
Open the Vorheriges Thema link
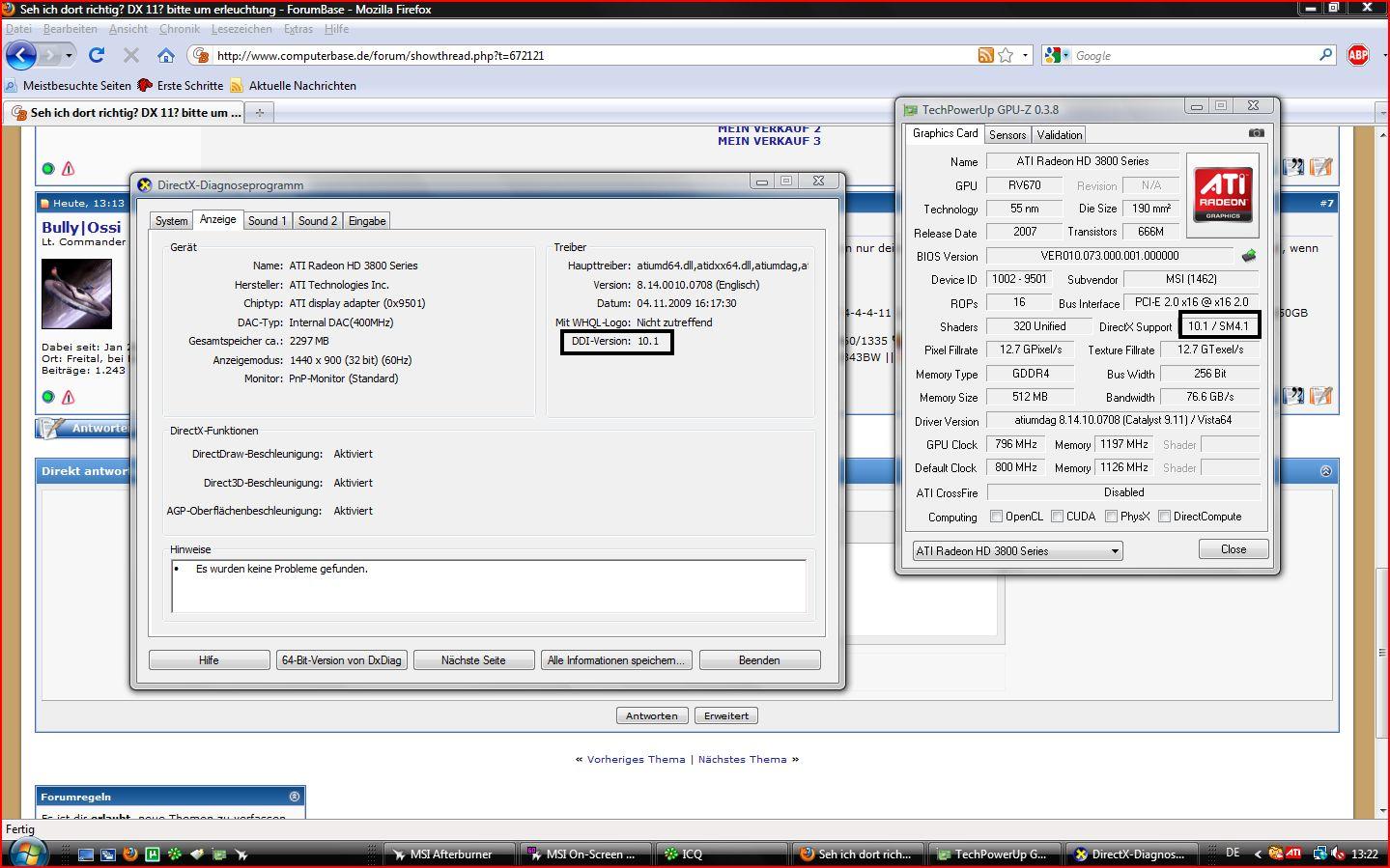(x=637, y=759)
